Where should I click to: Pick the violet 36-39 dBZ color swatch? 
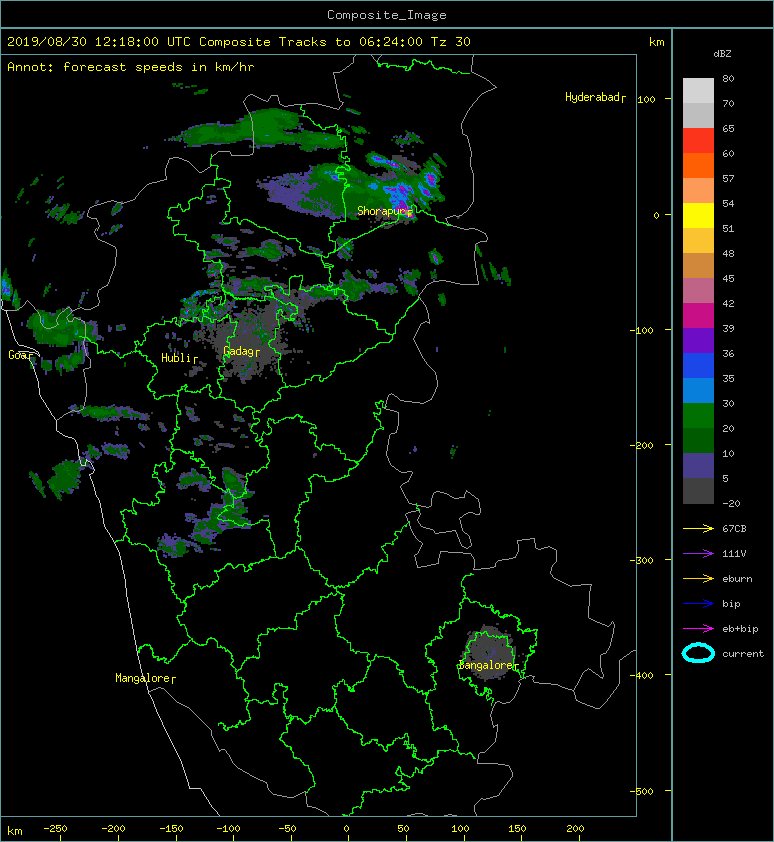pyautogui.click(x=698, y=341)
